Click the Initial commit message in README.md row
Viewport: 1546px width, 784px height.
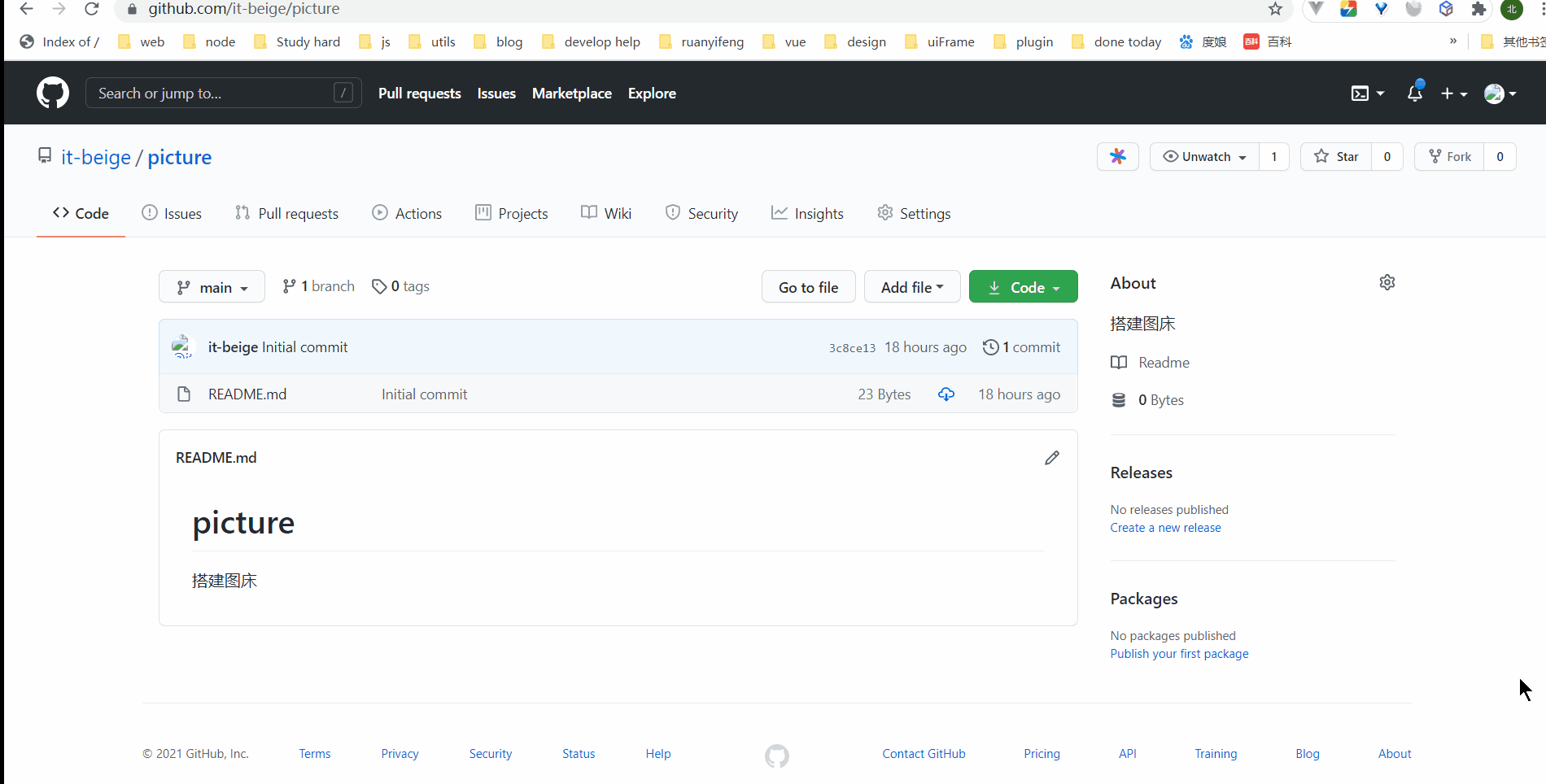(424, 394)
